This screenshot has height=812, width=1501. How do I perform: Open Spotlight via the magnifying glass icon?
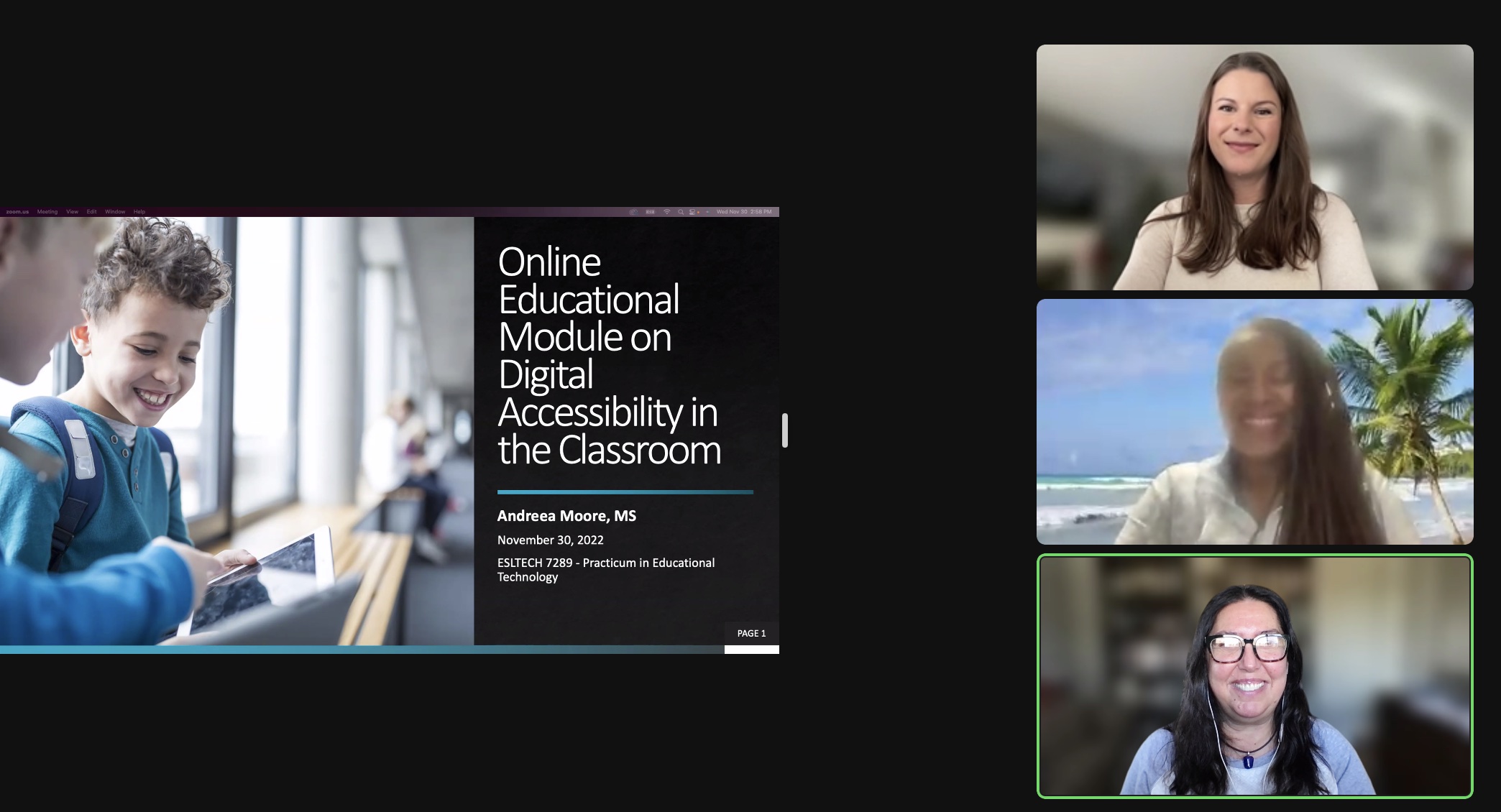pos(681,212)
